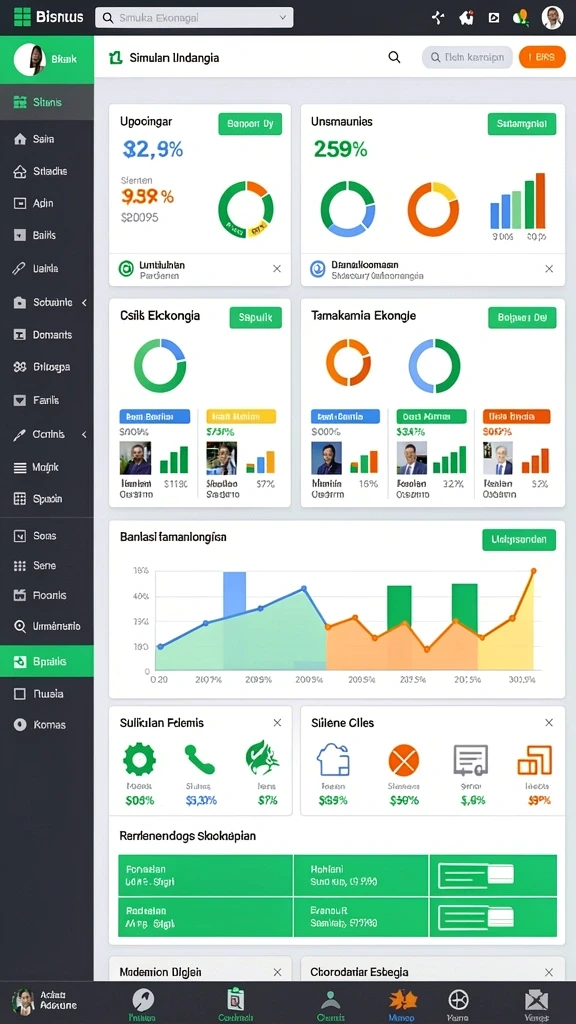The image size is (576, 1024).
Task: Click the orange stacked squares icon in Silene Clles
Action: coord(534,760)
